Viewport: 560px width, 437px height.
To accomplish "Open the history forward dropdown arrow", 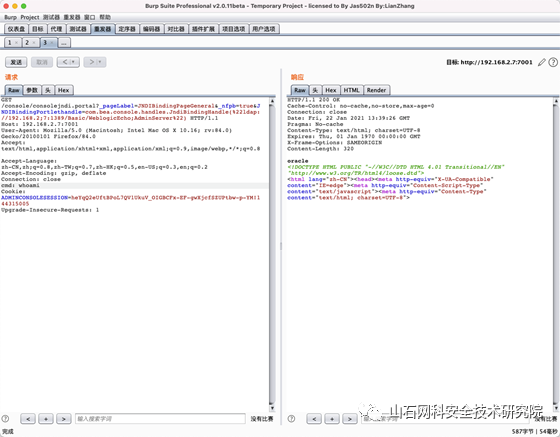I will click(x=101, y=62).
